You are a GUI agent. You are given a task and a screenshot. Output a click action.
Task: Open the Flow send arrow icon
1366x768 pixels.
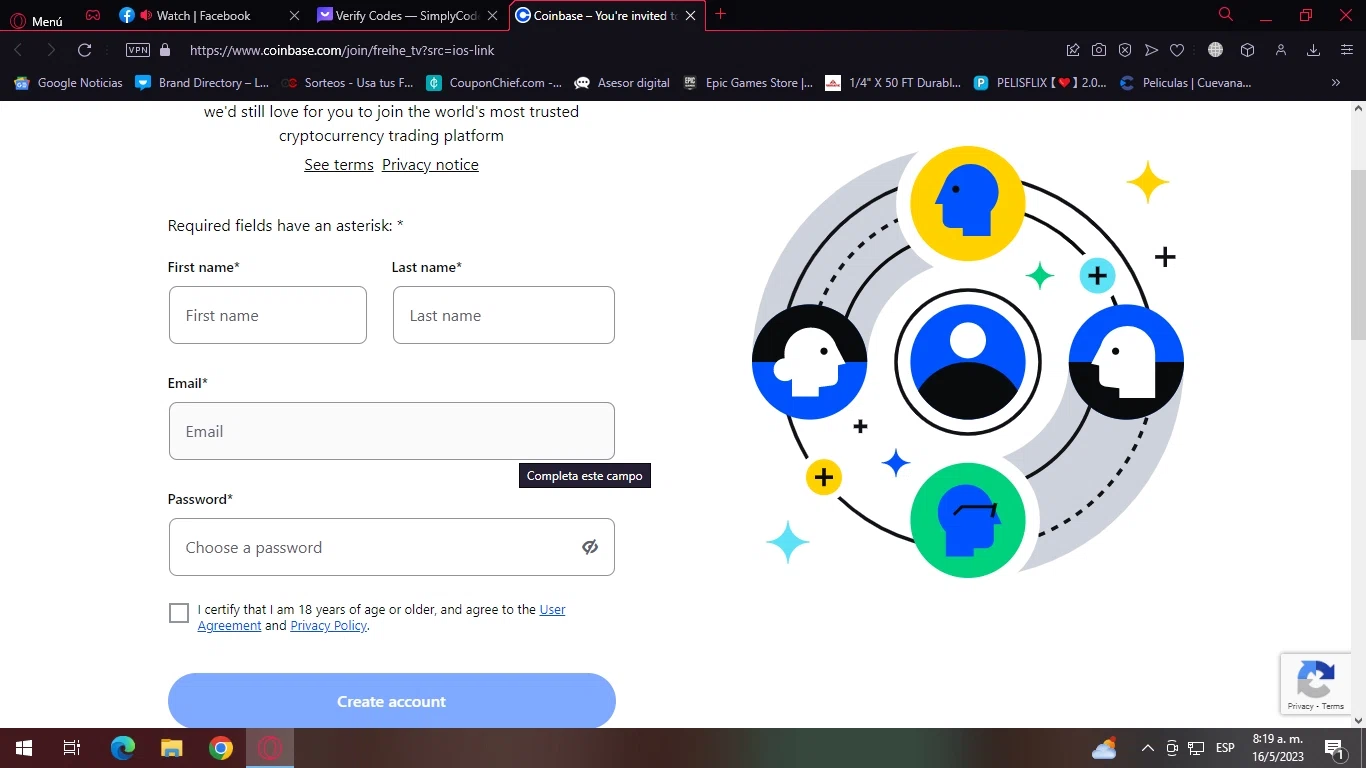1151,50
